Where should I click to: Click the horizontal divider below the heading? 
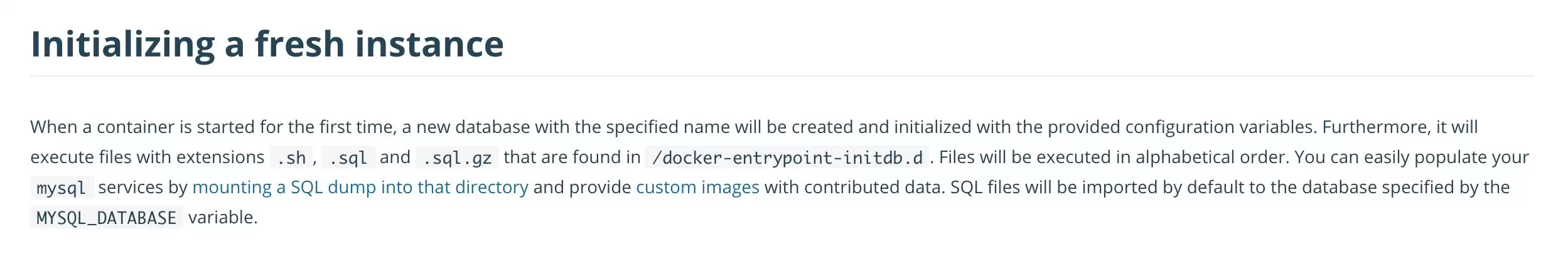(x=782, y=76)
